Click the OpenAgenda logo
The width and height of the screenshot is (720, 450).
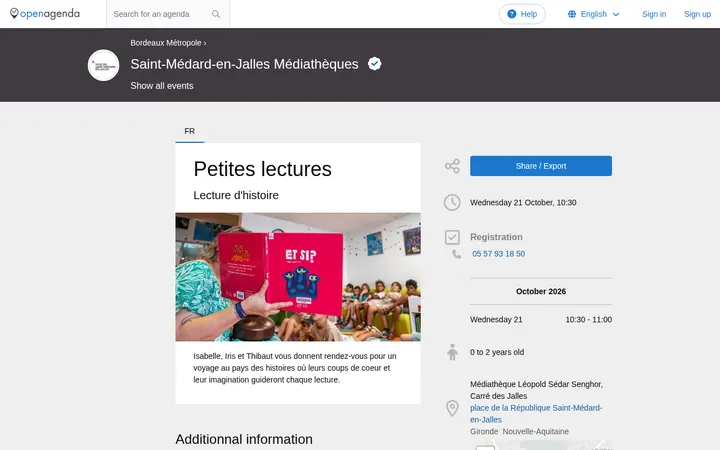45,14
